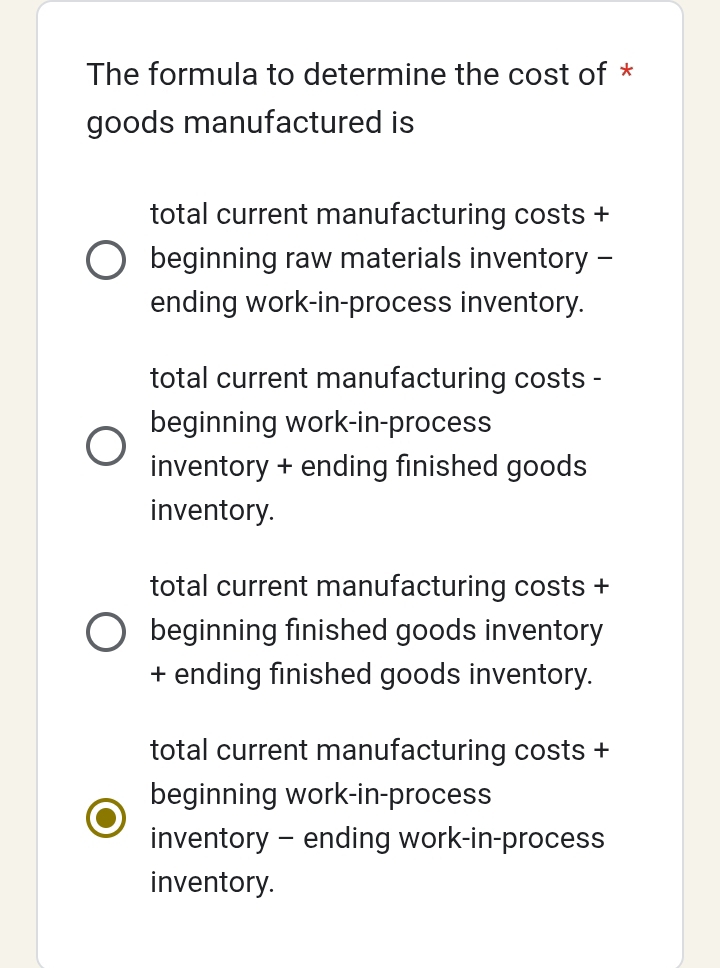This screenshot has height=968, width=720.
Task: Click the 'goods manufactured is' text line
Action: (250, 123)
